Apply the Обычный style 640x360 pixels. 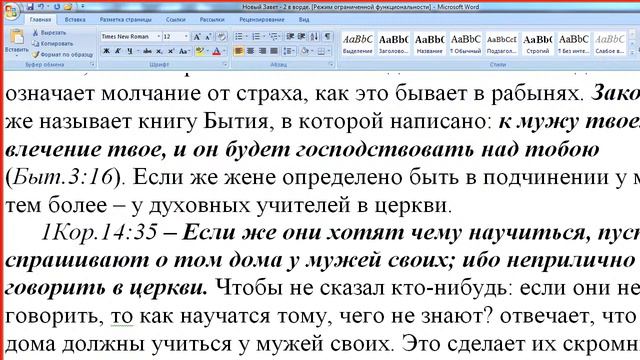tap(465, 44)
